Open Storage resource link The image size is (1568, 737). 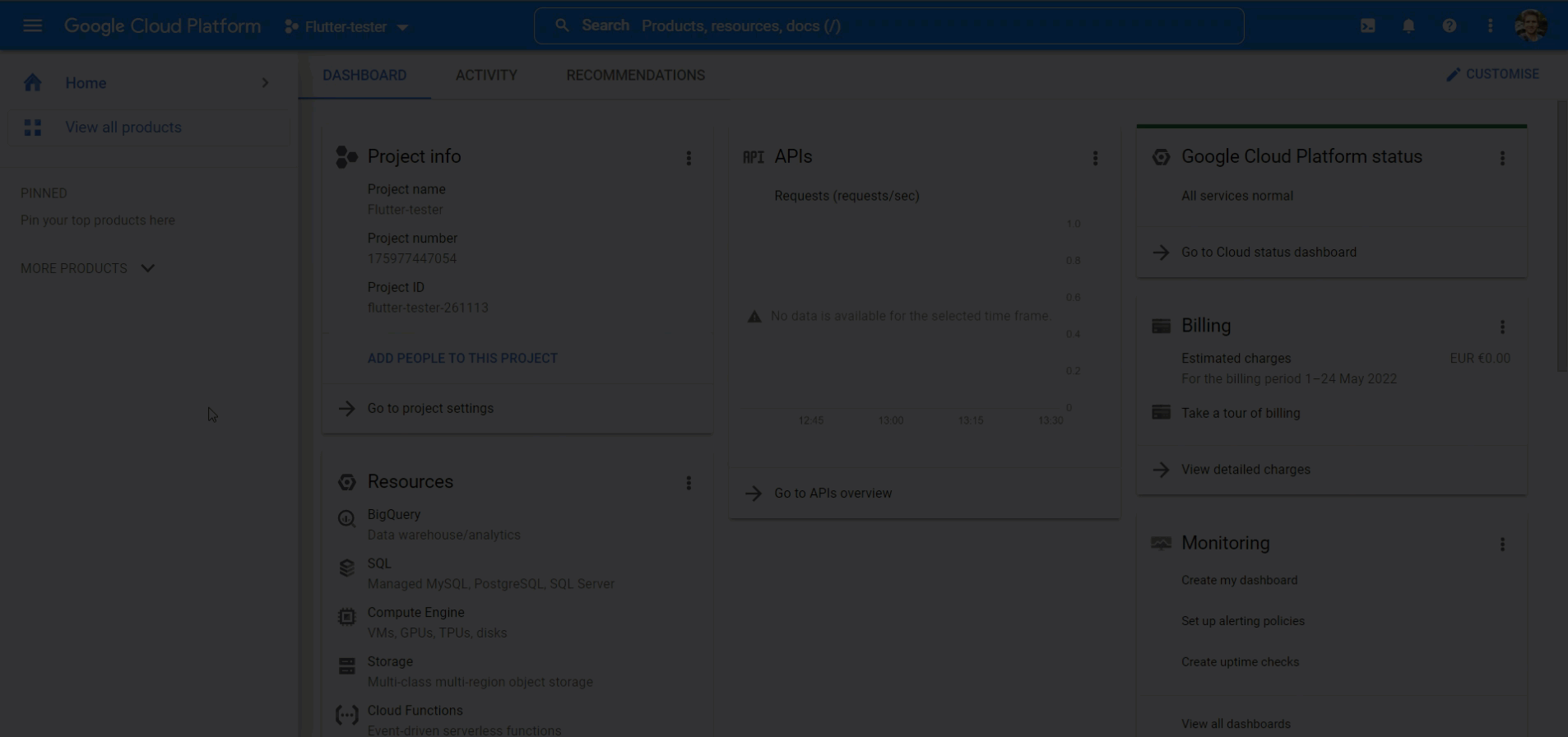[x=390, y=662]
